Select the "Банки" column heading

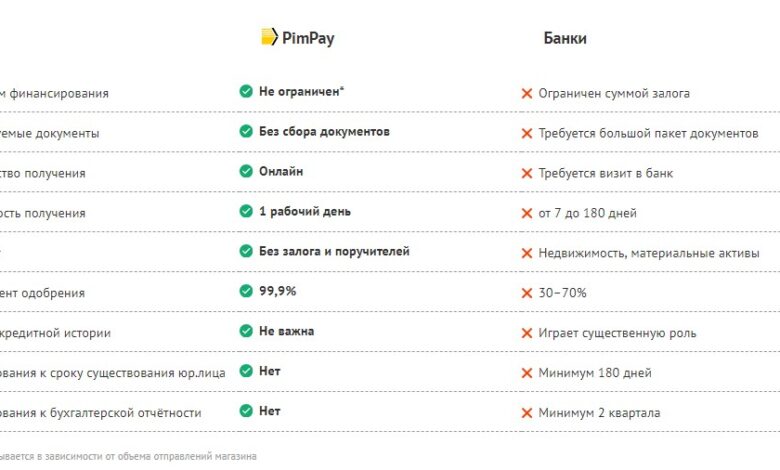pyautogui.click(x=565, y=39)
